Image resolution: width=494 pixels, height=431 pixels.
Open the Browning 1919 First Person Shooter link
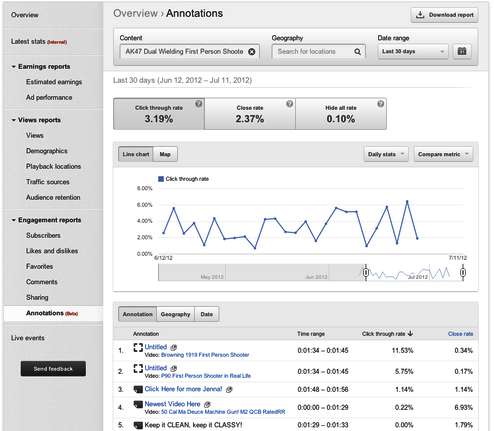tap(205, 355)
